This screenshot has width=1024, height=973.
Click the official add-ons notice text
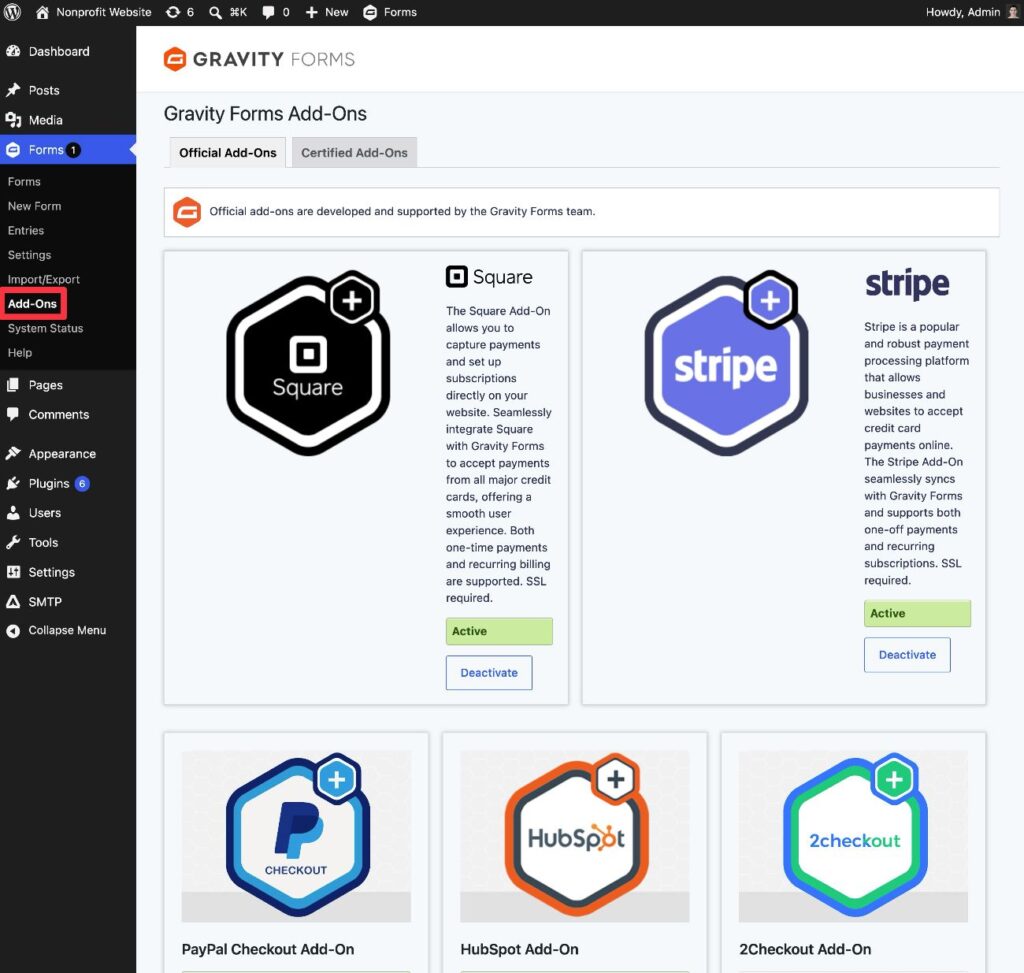[x=402, y=212]
